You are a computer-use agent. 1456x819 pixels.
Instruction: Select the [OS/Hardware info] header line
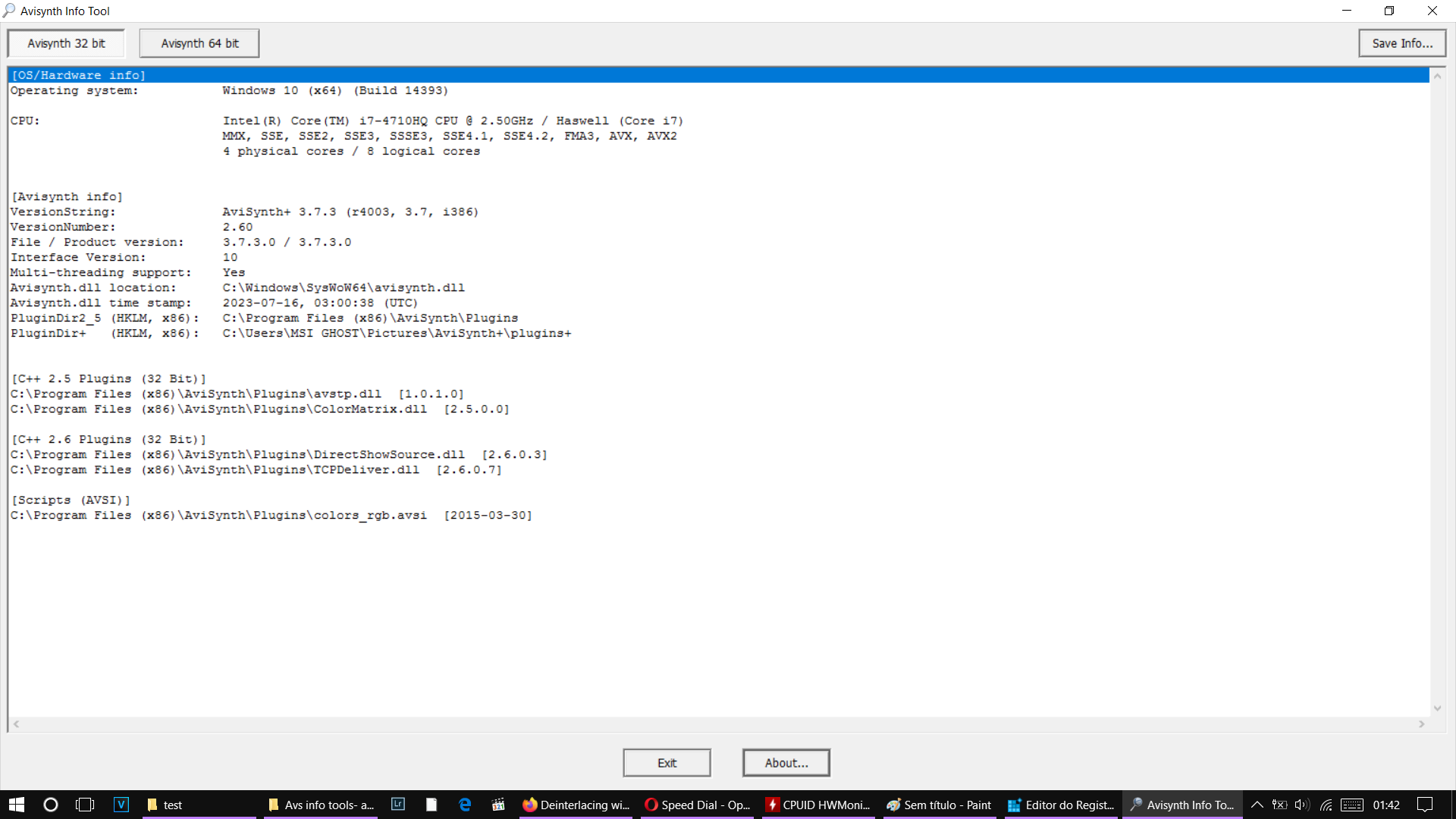pyautogui.click(x=719, y=75)
